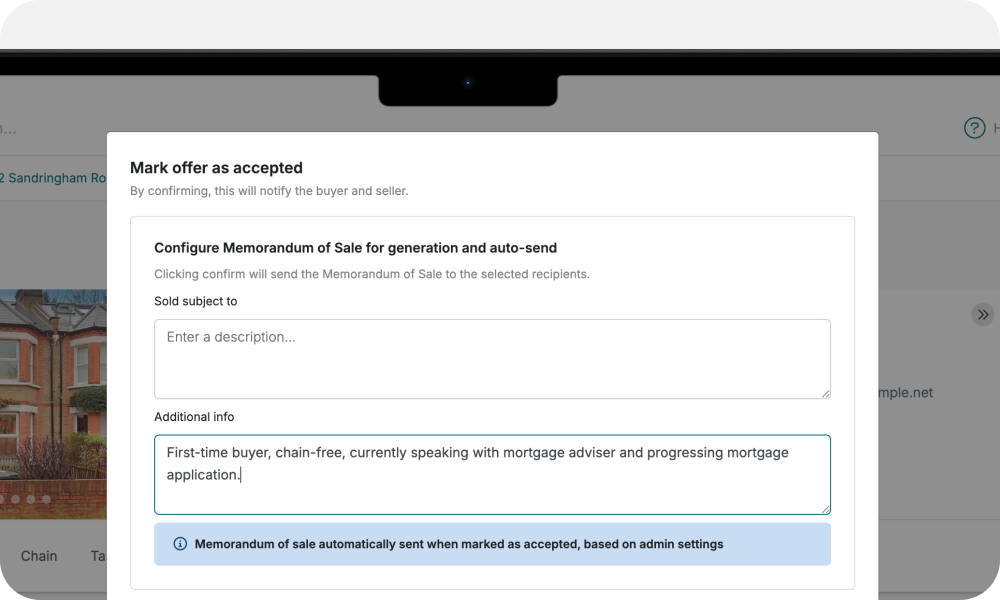Click the resize grip on the Additional info field
The image size is (1000, 600).
pyautogui.click(x=826, y=507)
